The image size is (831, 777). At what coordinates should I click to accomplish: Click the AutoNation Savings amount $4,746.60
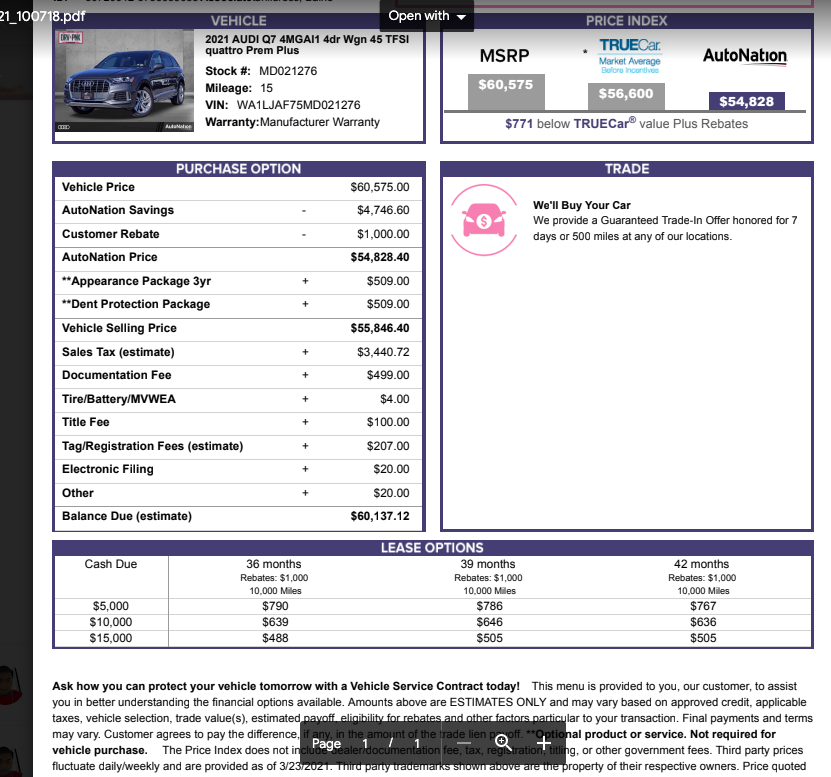[x=383, y=210]
